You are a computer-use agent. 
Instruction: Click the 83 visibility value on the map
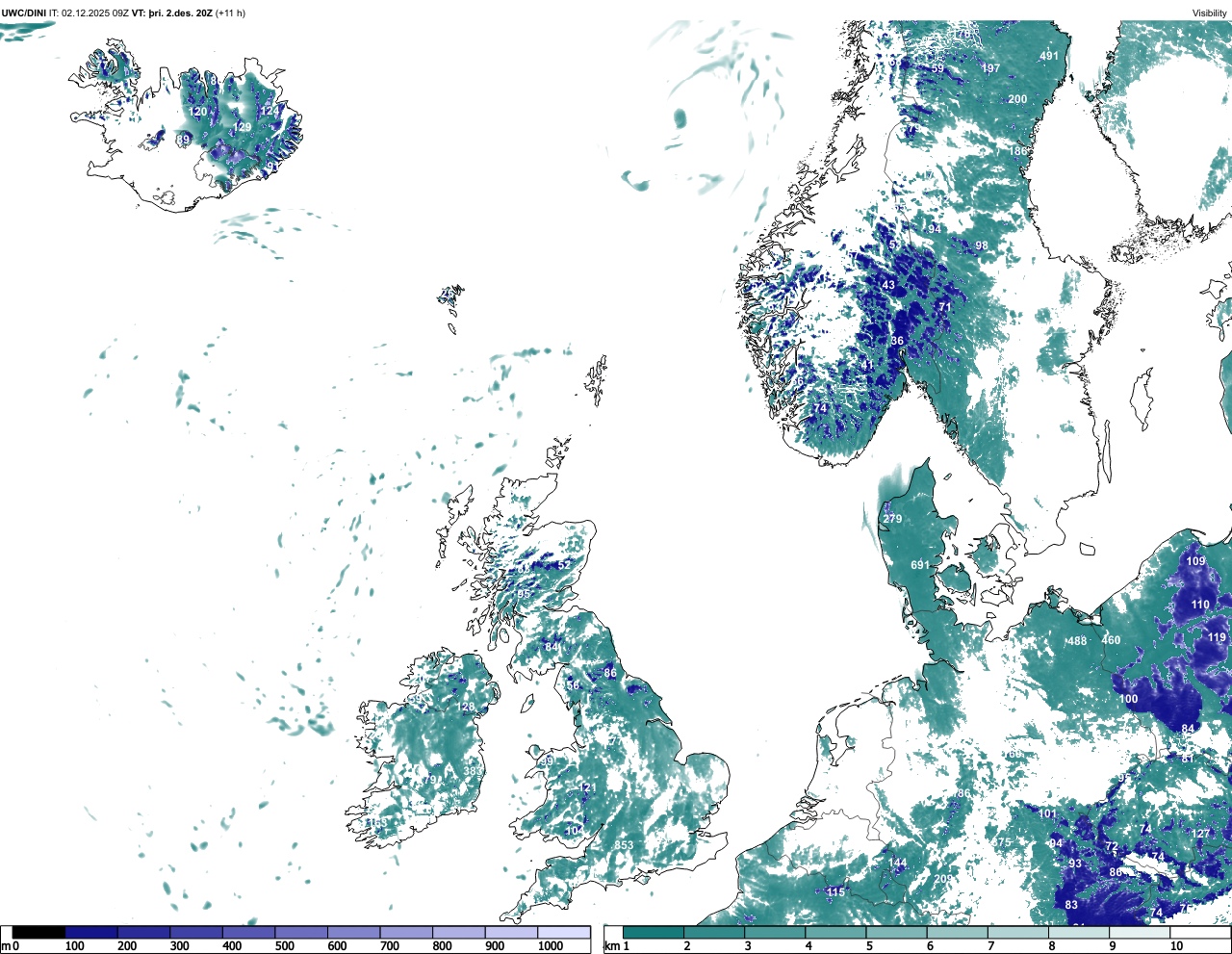pos(1071,905)
